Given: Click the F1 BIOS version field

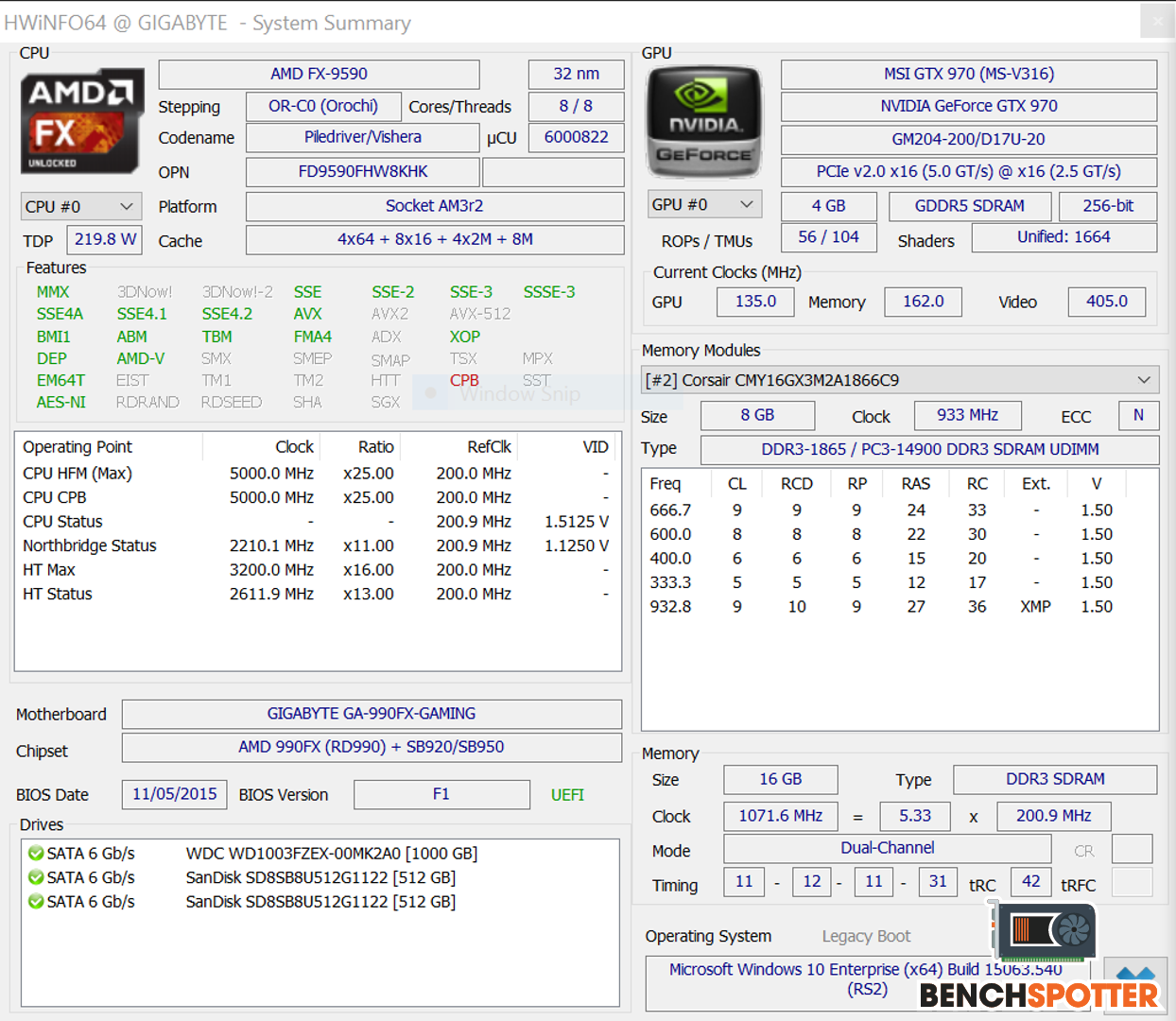Looking at the screenshot, I should (441, 794).
